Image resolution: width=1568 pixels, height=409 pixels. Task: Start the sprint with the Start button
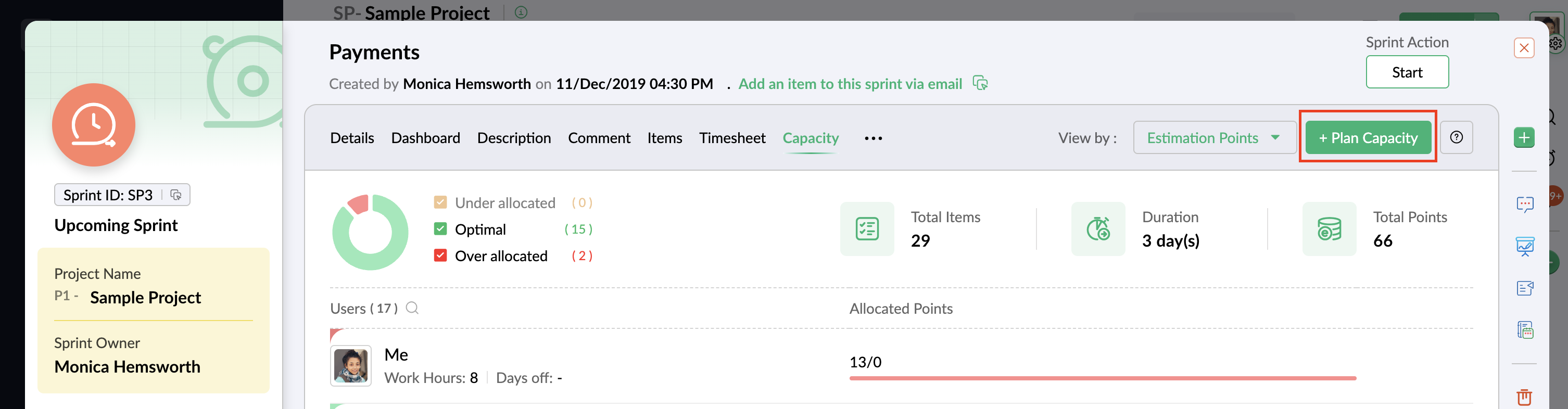point(1407,72)
